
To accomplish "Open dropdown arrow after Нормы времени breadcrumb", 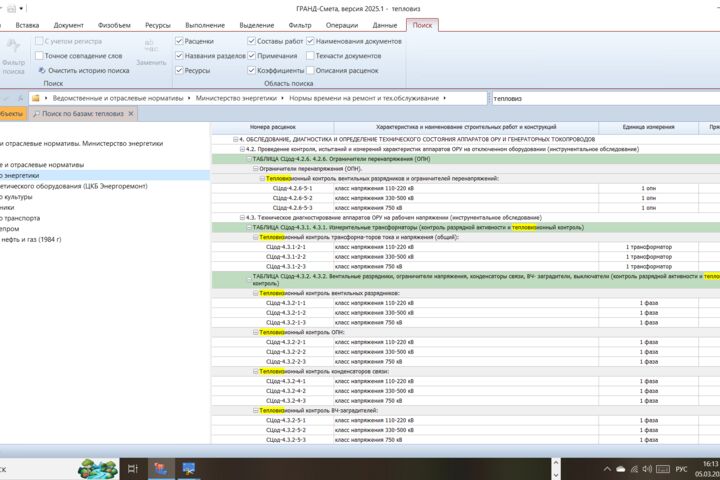I will tap(444, 98).
